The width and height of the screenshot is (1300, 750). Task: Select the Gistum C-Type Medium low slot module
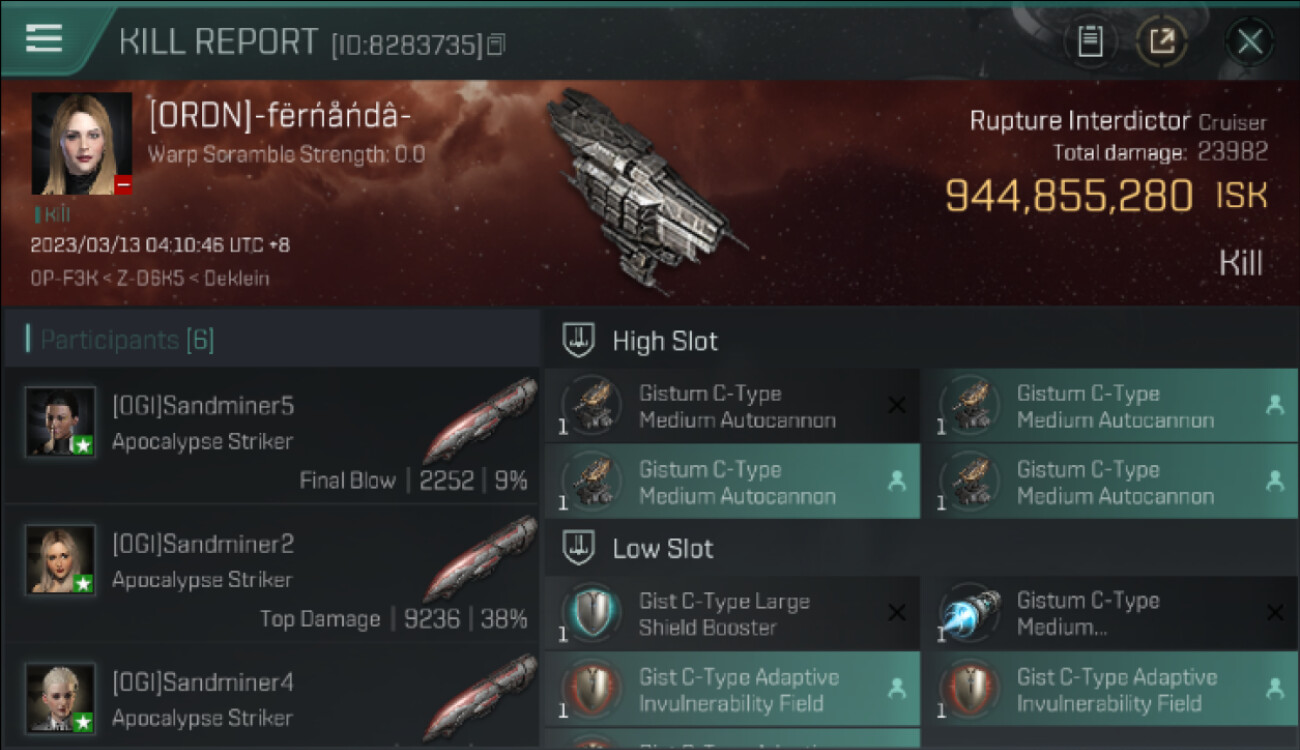pyautogui.click(x=1109, y=614)
